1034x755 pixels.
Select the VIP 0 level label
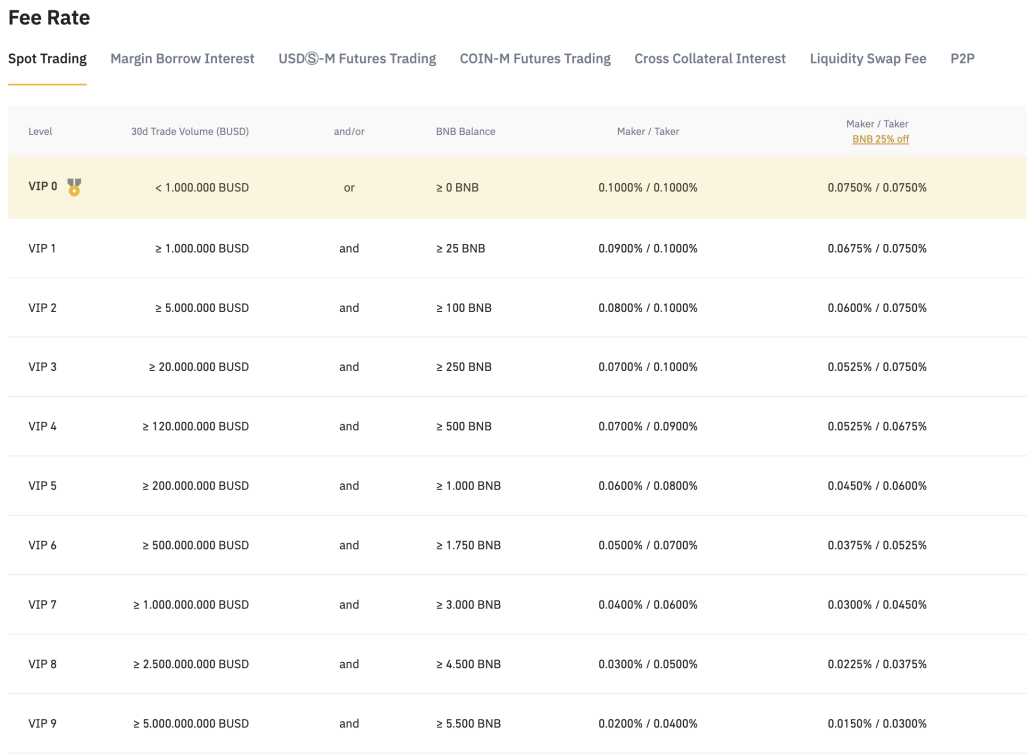43,187
